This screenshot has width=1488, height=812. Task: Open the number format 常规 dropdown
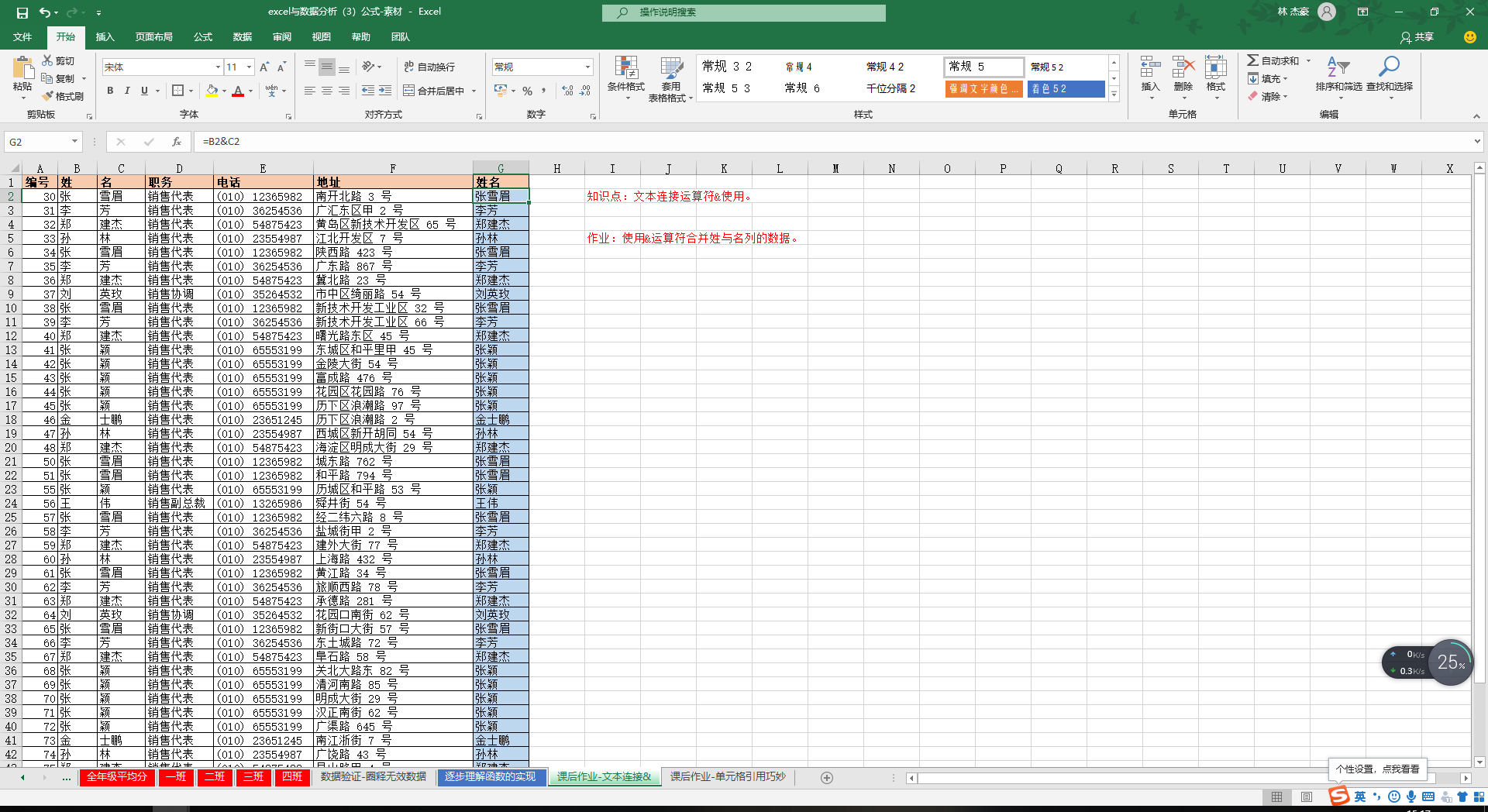pyautogui.click(x=587, y=67)
